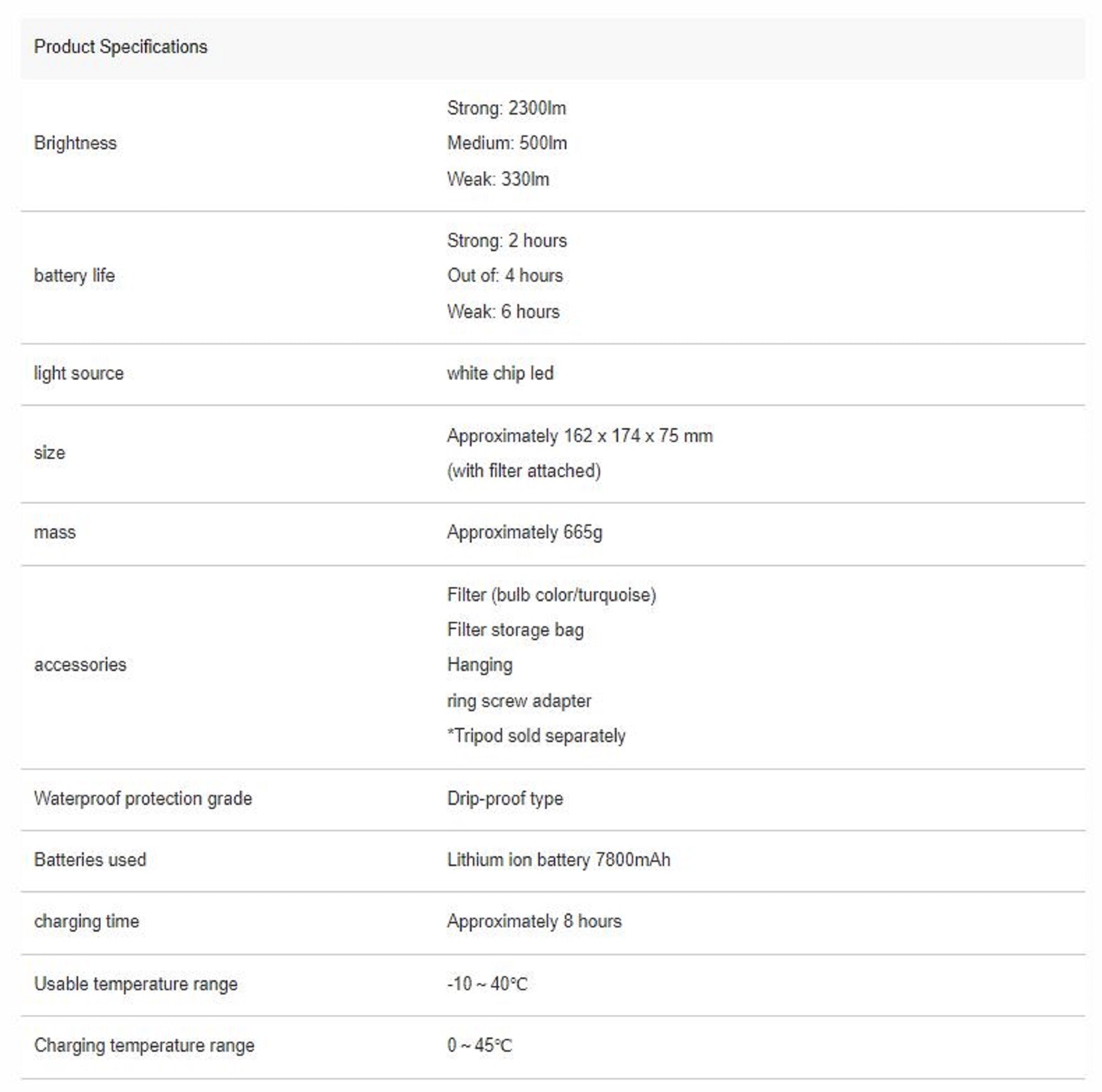The width and height of the screenshot is (1102, 1092).
Task: Click the ring screw adapter entry
Action: tap(518, 701)
